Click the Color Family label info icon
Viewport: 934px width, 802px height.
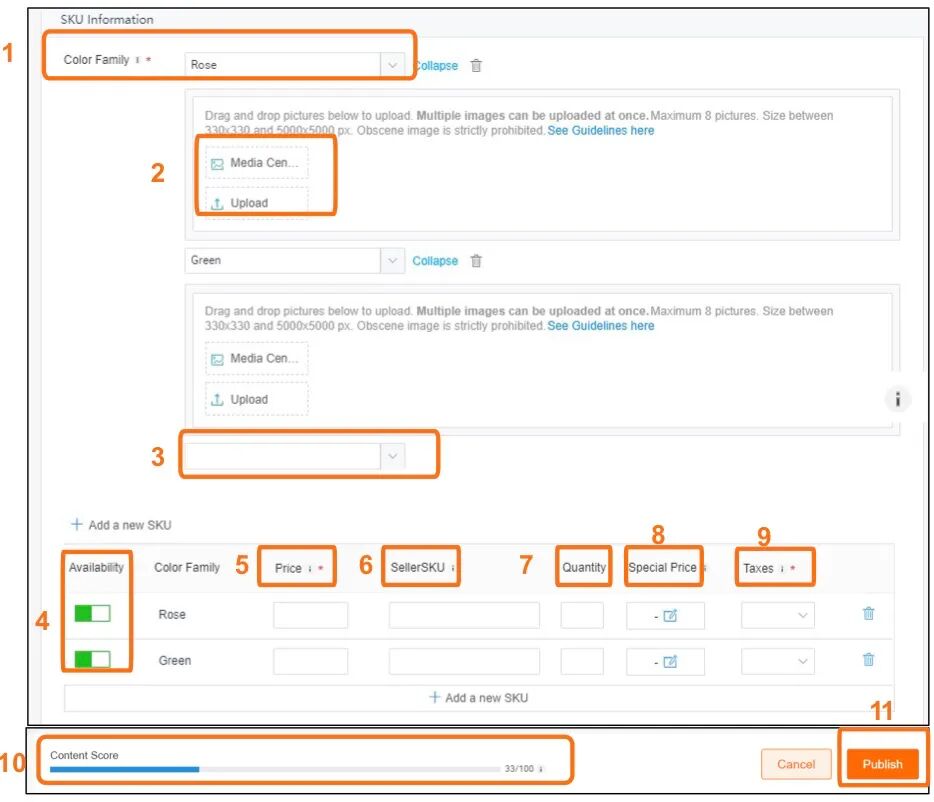click(137, 60)
